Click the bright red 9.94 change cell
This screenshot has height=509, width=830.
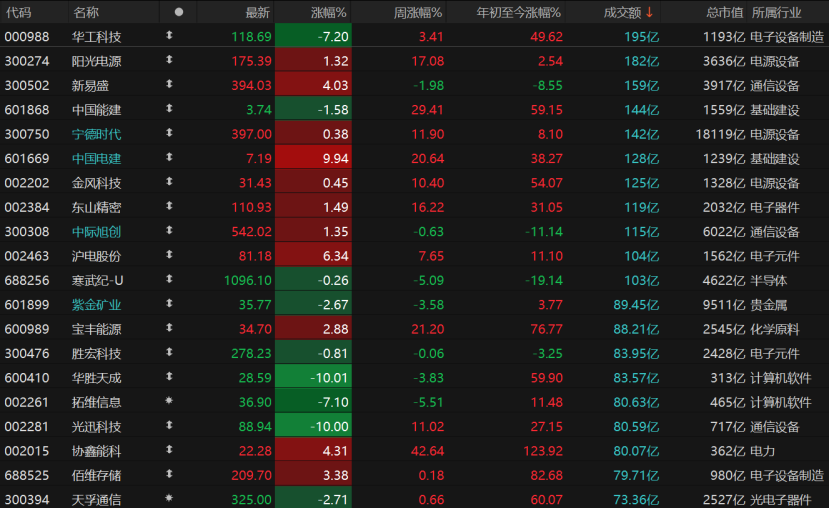[312, 159]
